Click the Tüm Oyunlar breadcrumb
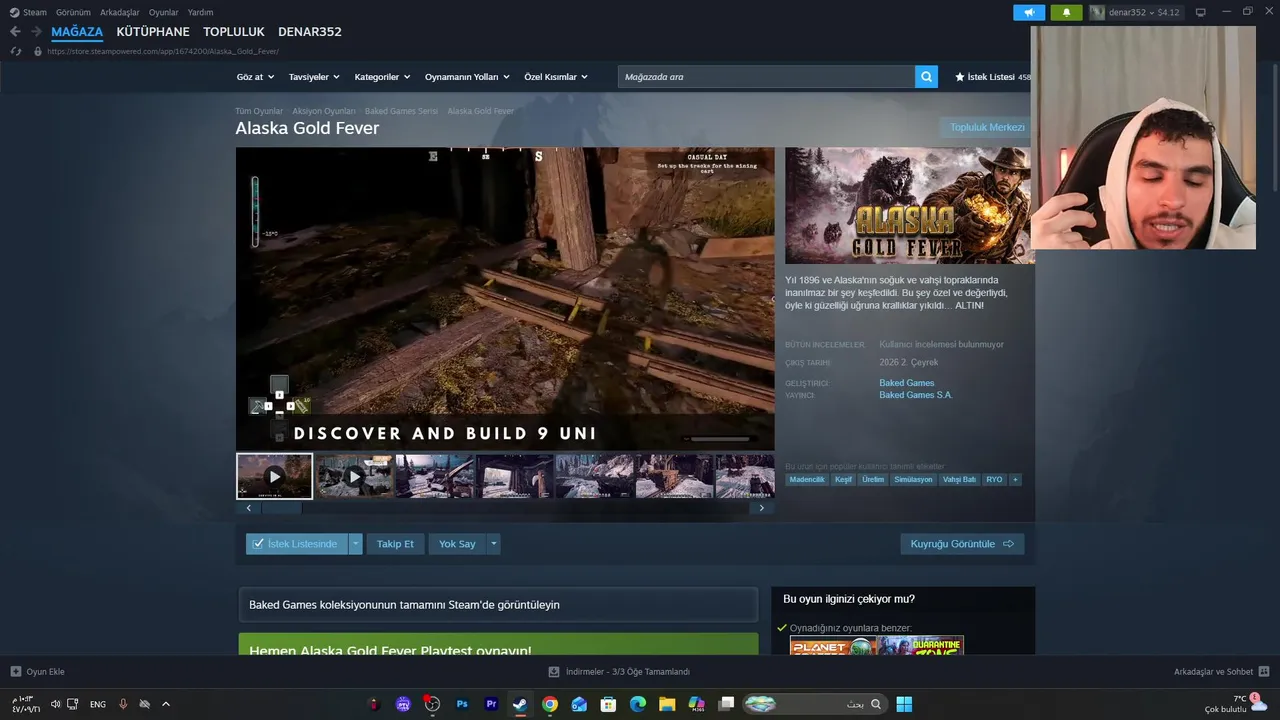Screen dimensions: 1280x720 click(259, 111)
